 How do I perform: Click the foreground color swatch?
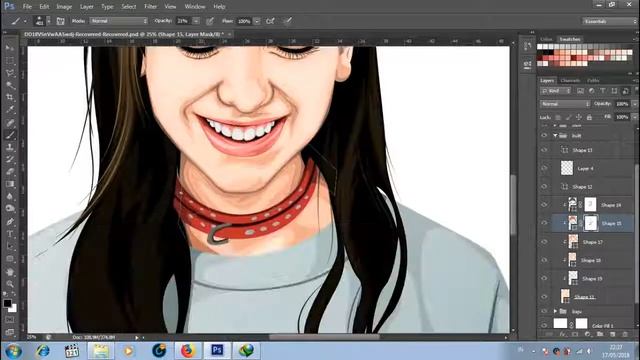pos(7,303)
